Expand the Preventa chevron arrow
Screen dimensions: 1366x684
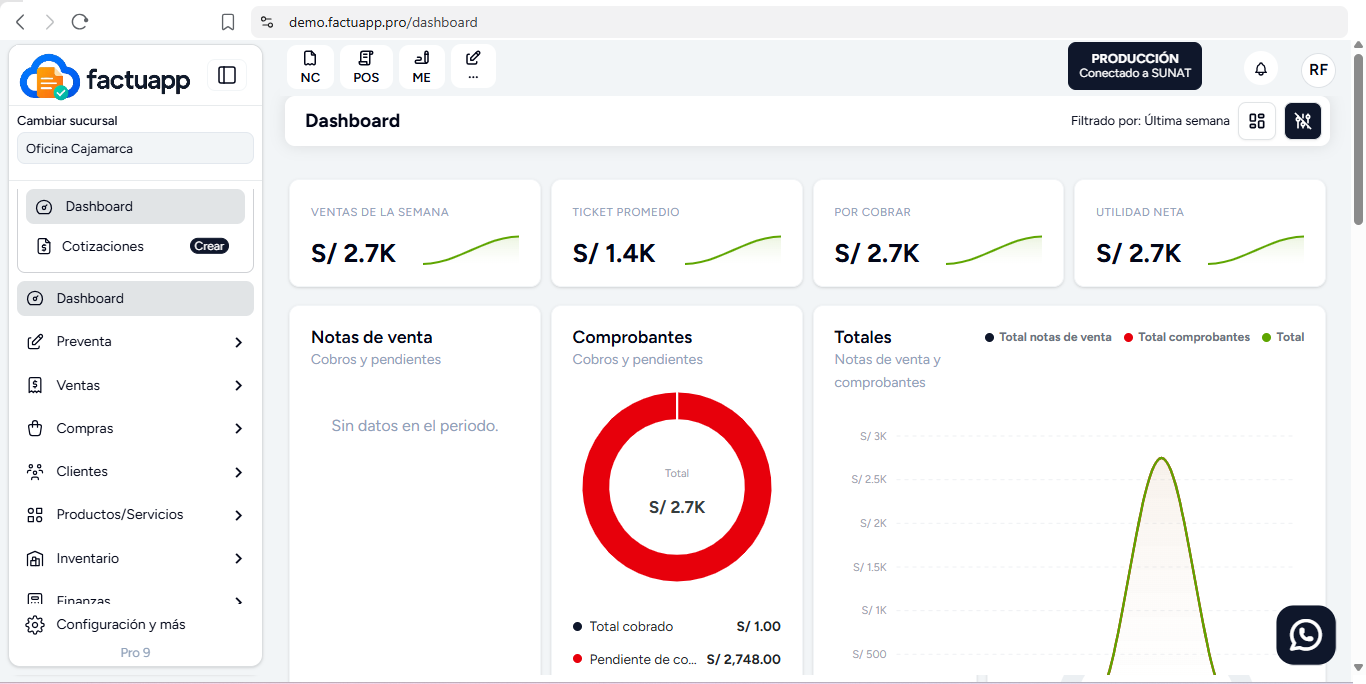pos(238,342)
